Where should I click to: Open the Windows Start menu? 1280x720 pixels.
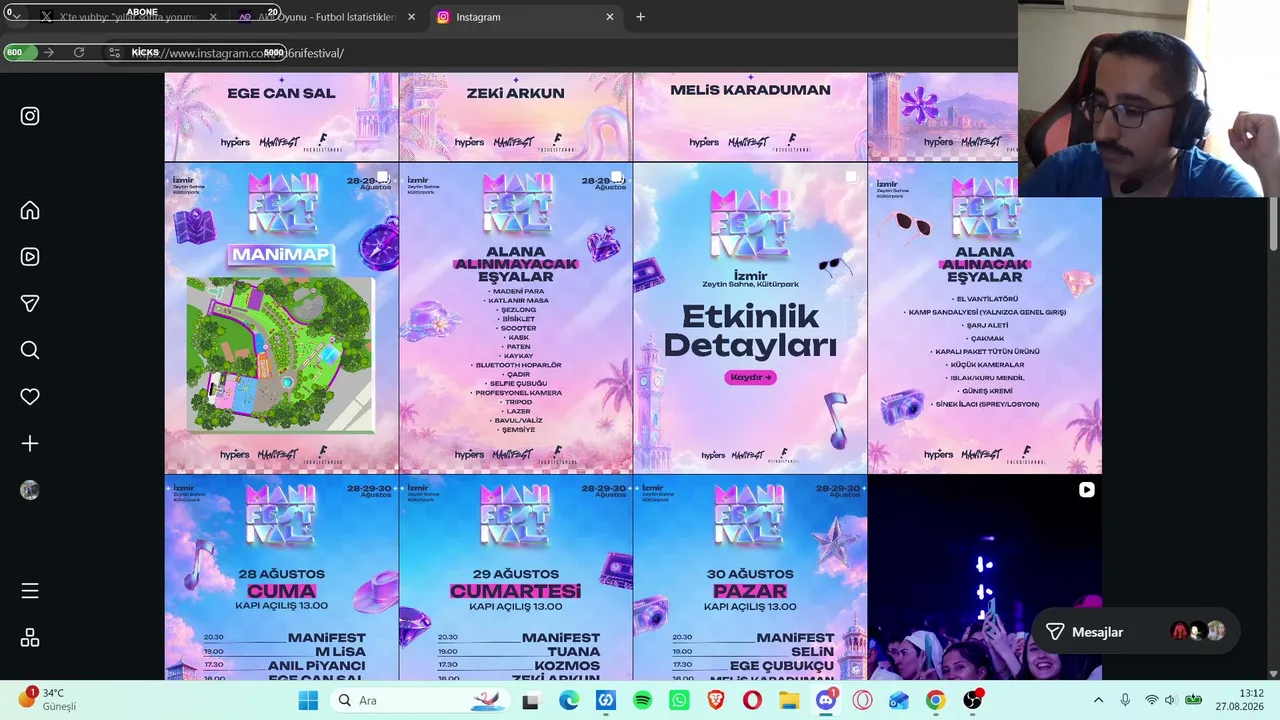click(x=308, y=700)
